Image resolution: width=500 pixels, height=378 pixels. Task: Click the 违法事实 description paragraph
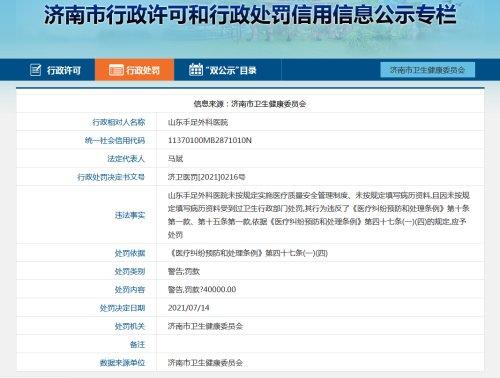(319, 215)
